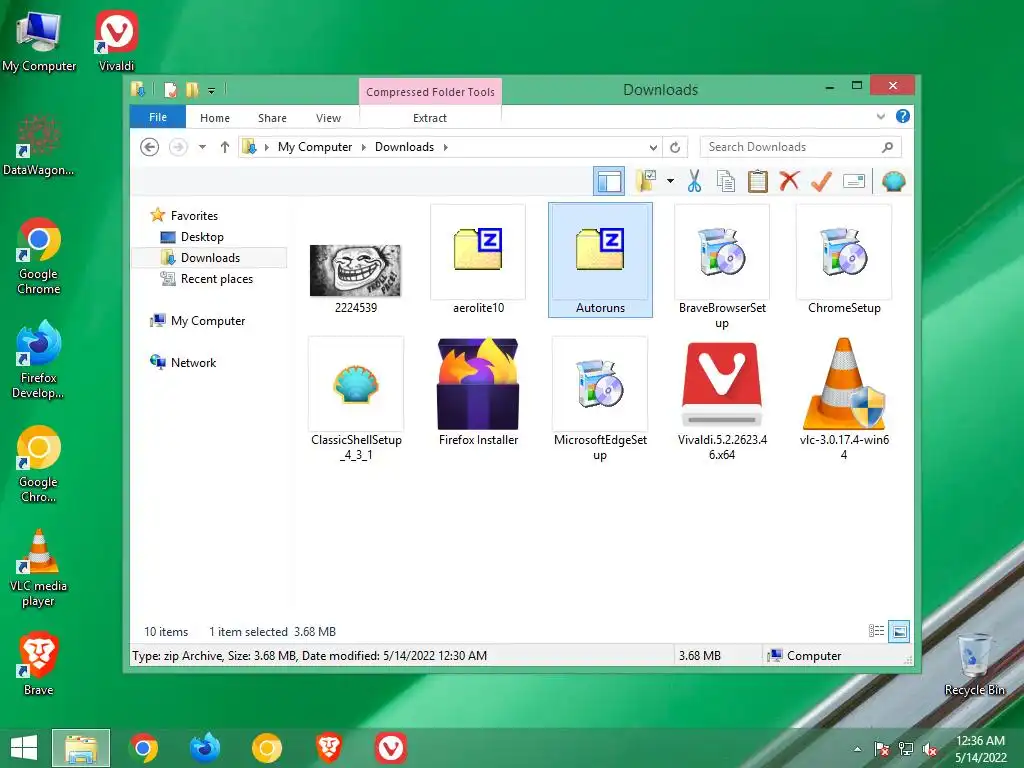Click the Cut scissors toolbar icon

(694, 181)
